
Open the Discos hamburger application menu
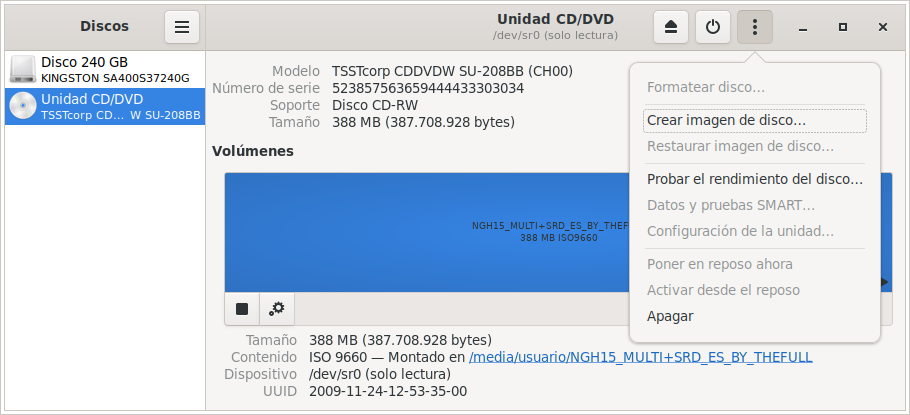[x=181, y=27]
